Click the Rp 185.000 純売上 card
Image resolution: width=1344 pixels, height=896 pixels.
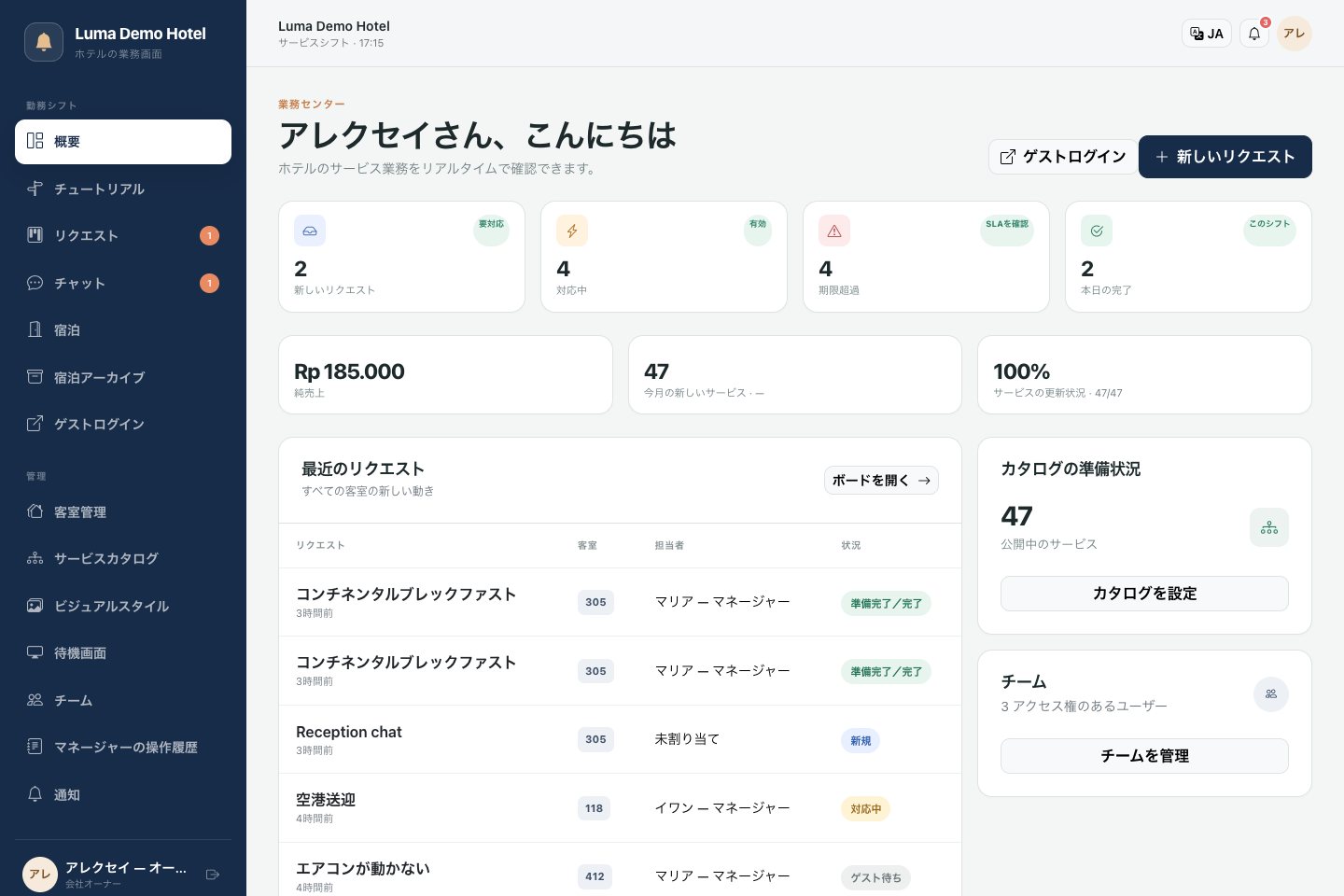click(x=445, y=374)
